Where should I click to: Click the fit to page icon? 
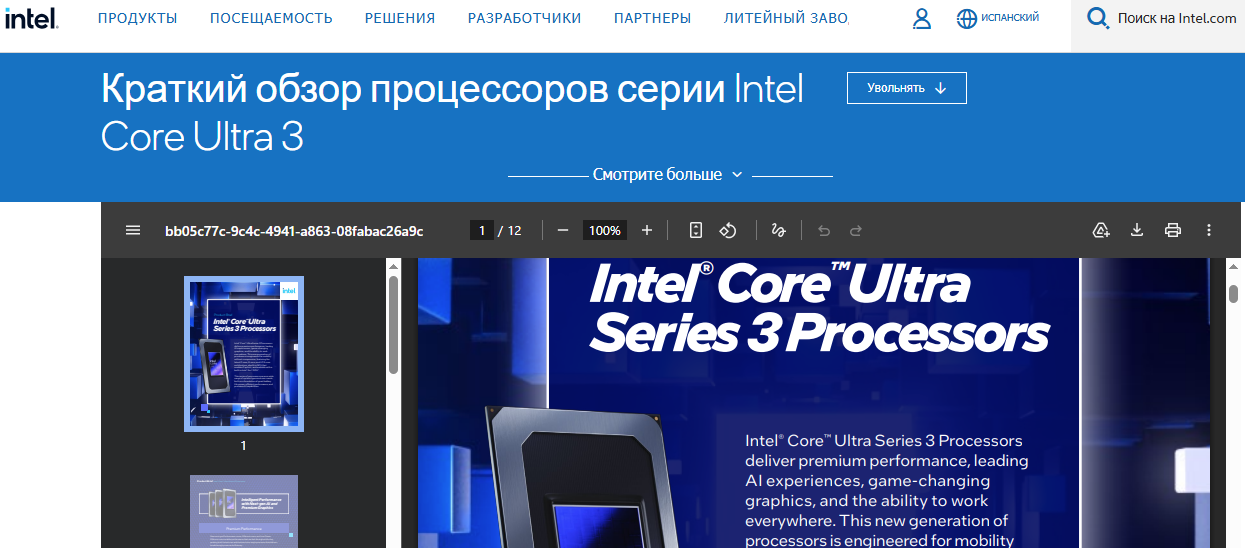coord(696,230)
